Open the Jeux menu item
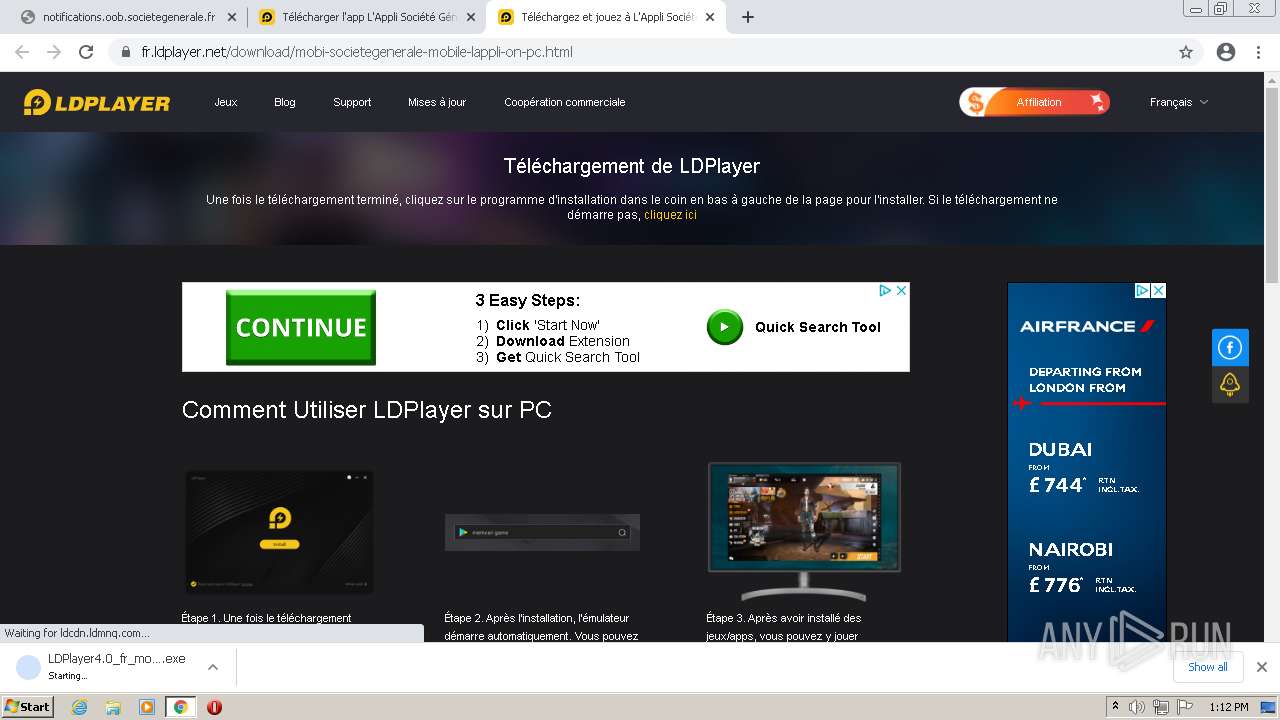 click(x=226, y=102)
